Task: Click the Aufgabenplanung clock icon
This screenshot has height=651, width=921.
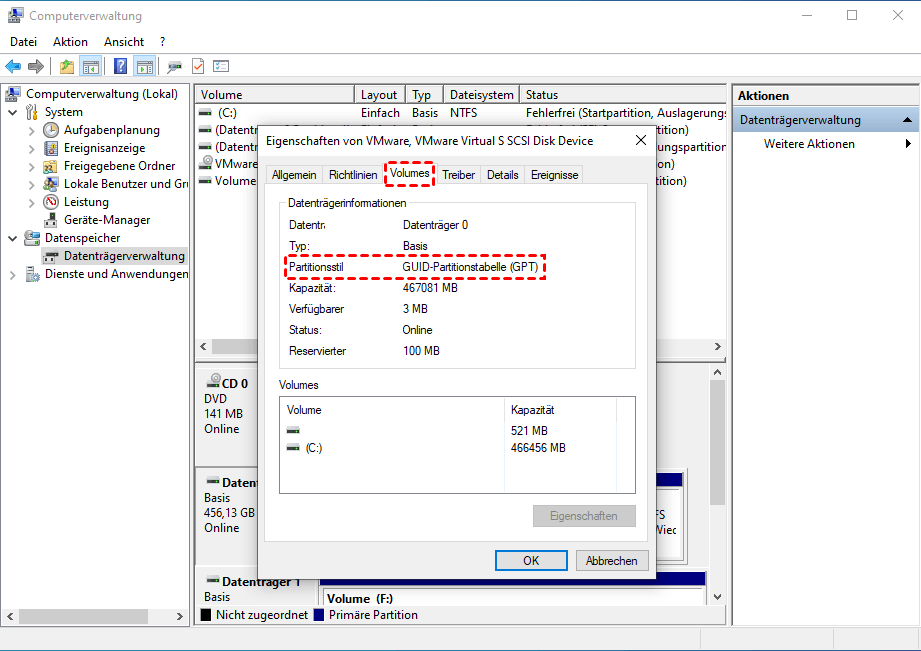Action: tap(51, 130)
